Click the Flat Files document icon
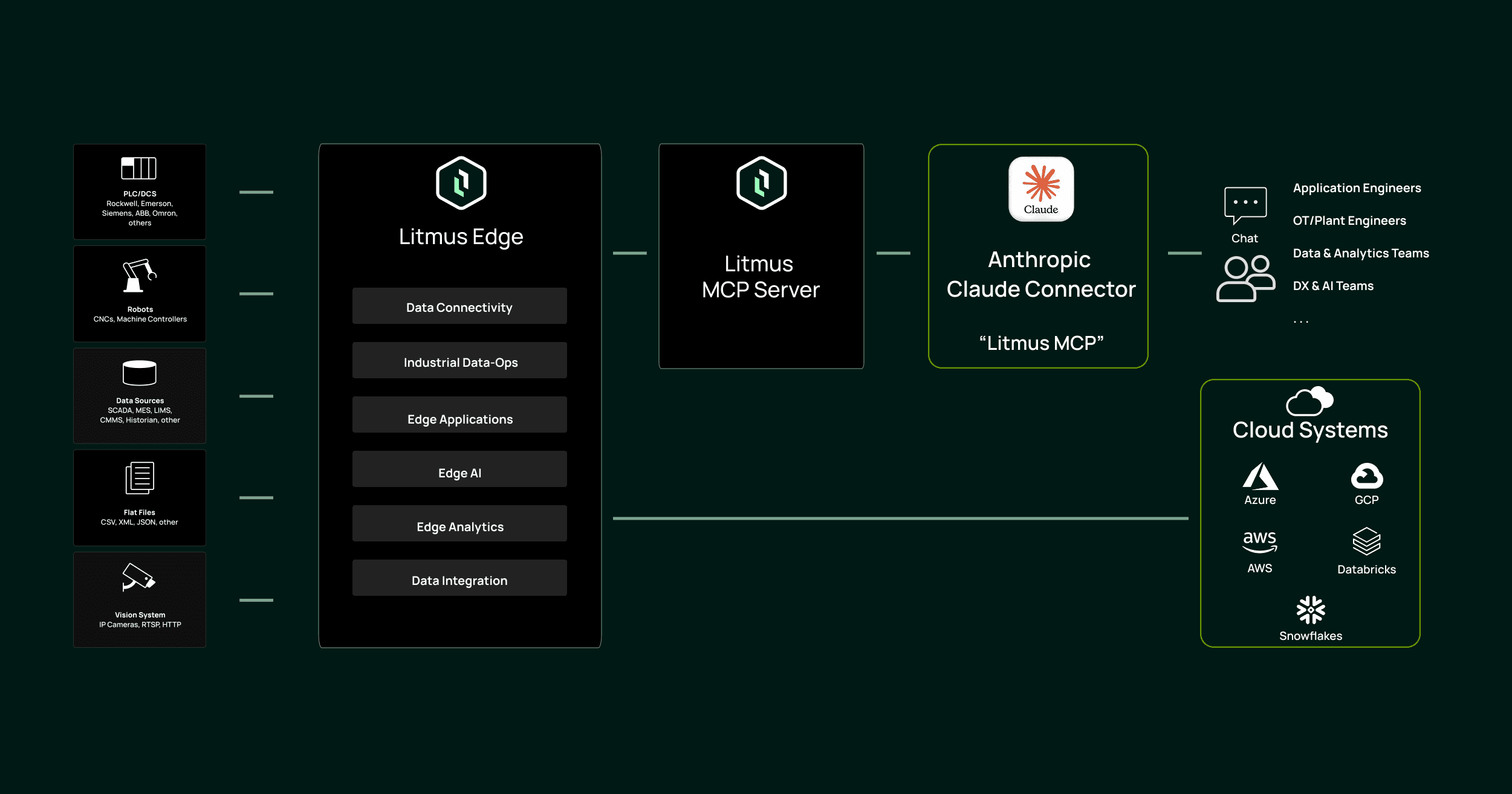 click(x=140, y=478)
